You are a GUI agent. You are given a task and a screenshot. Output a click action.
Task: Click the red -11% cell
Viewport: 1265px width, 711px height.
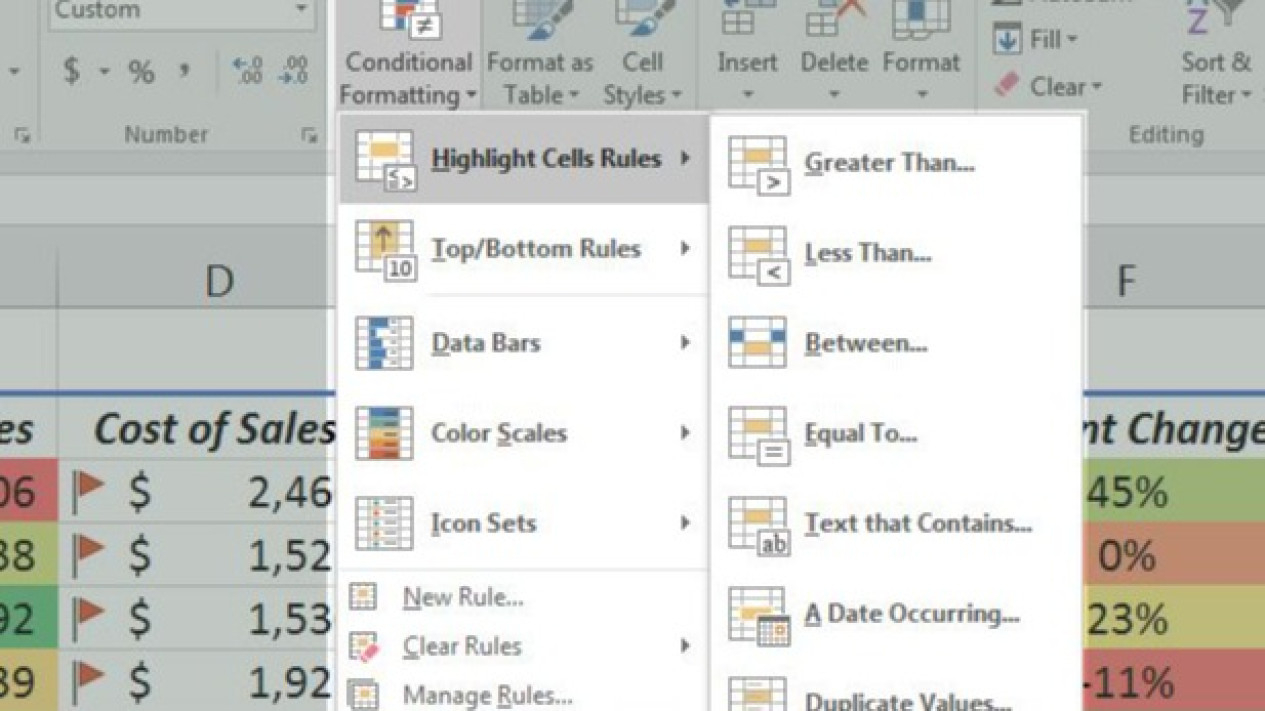pyautogui.click(x=1173, y=684)
